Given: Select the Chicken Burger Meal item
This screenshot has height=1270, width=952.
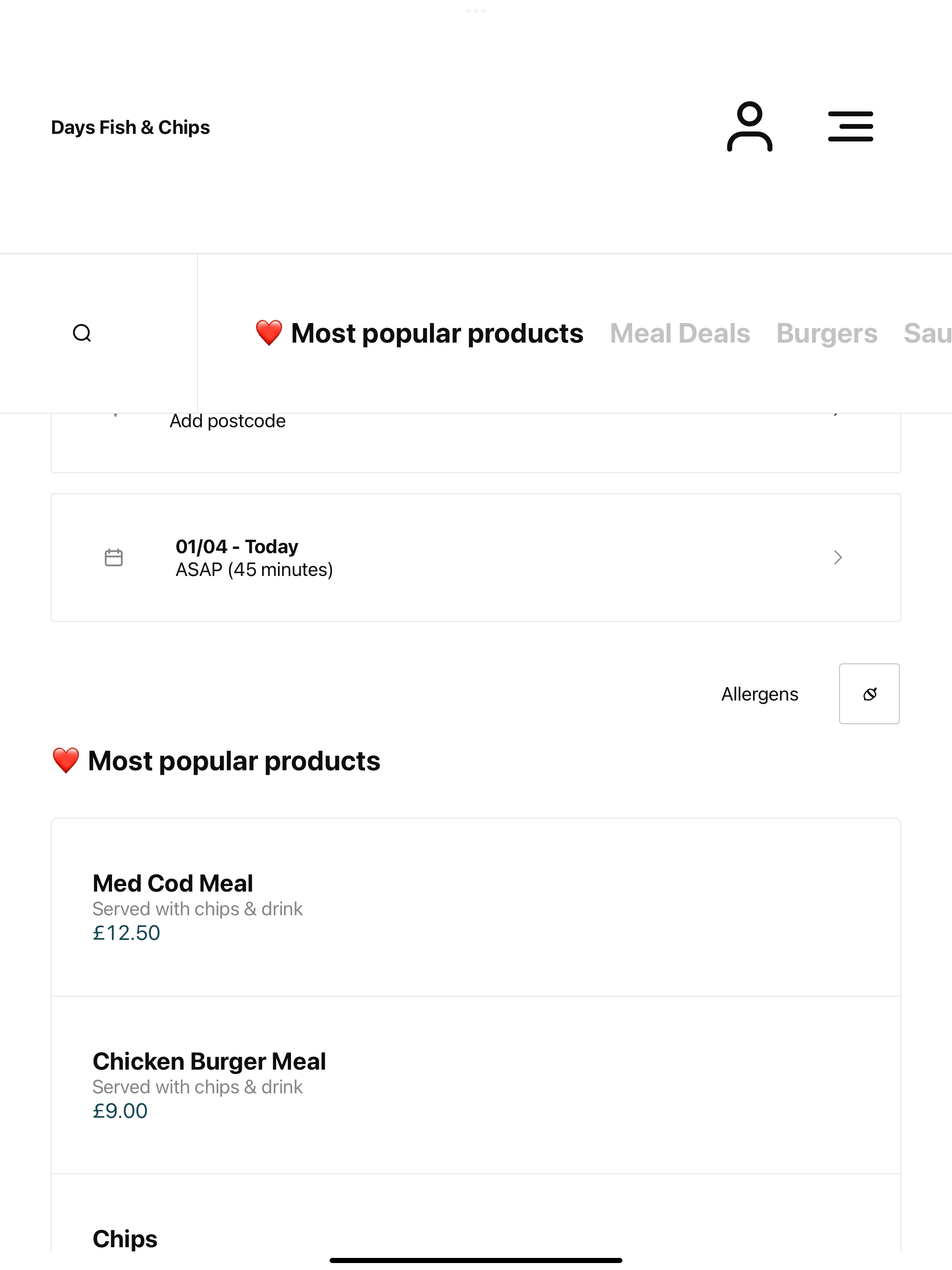Looking at the screenshot, I should point(476,1085).
